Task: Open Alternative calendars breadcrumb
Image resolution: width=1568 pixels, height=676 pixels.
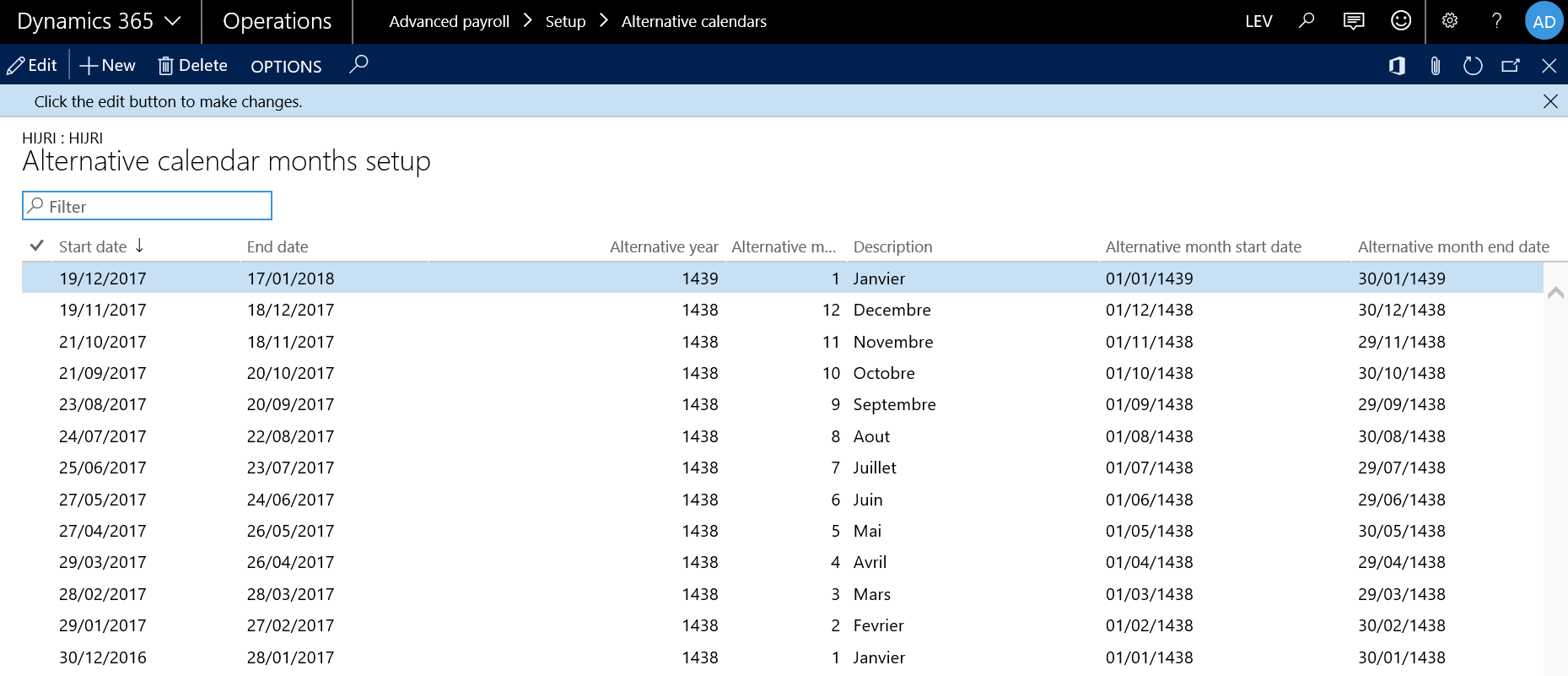Action: [x=693, y=21]
